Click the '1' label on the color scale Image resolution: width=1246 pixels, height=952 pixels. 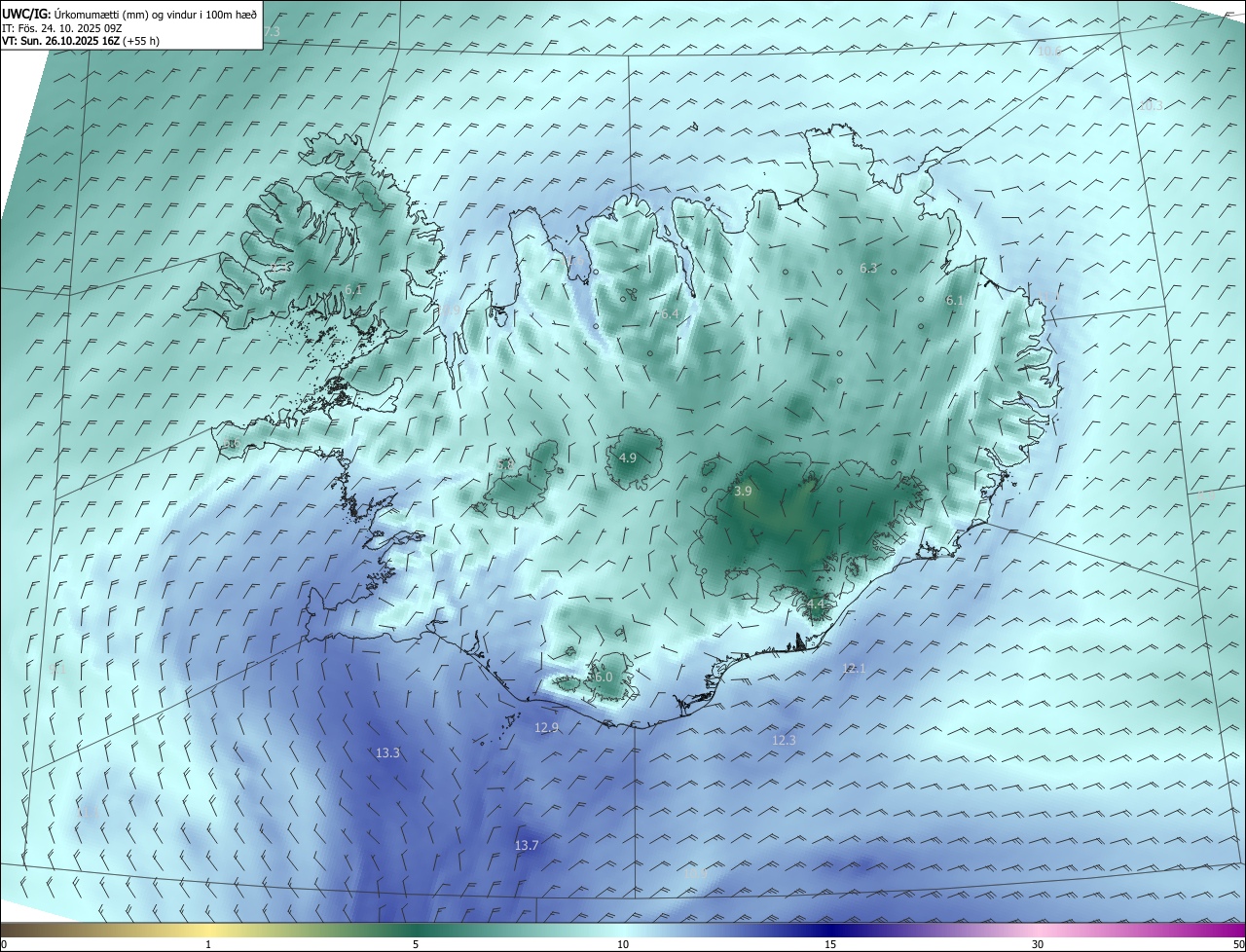208,944
